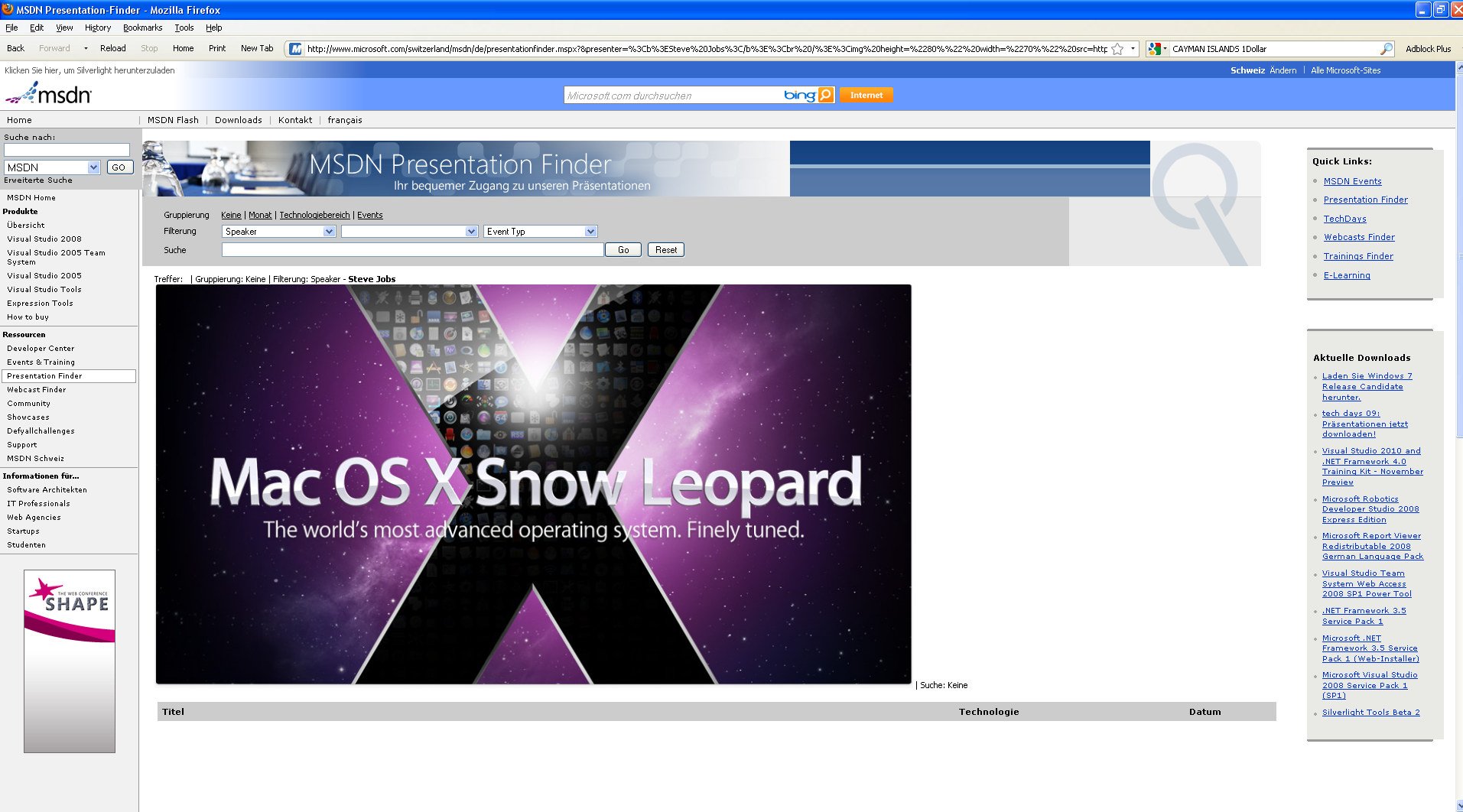The height and width of the screenshot is (812, 1463).
Task: Click the Reload toolbar button
Action: [112, 48]
